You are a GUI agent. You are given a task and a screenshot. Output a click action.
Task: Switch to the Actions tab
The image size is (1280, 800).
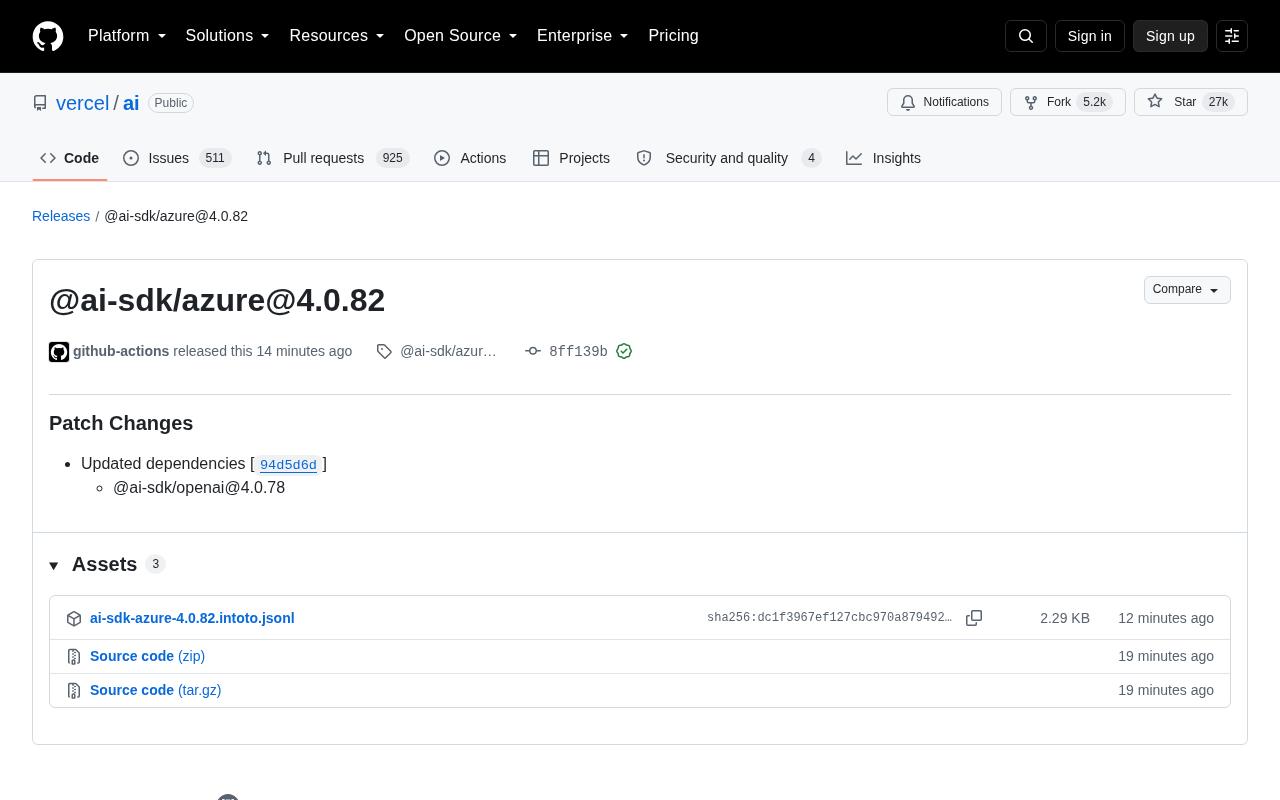(470, 158)
